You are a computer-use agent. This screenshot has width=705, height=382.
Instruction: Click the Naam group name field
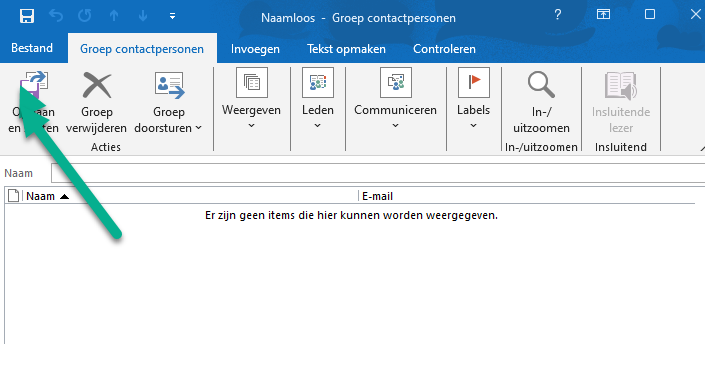pyautogui.click(x=378, y=173)
